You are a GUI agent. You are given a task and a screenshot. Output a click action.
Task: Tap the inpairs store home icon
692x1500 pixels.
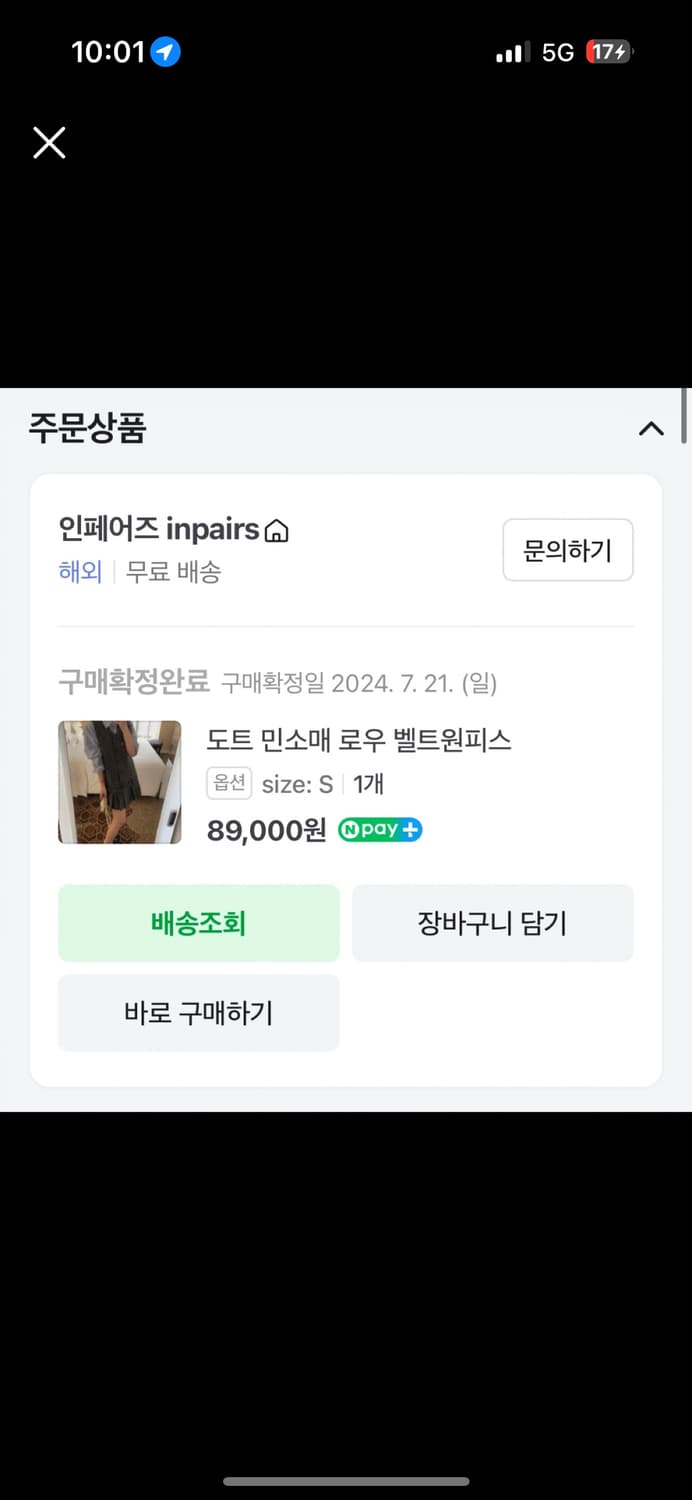275,529
